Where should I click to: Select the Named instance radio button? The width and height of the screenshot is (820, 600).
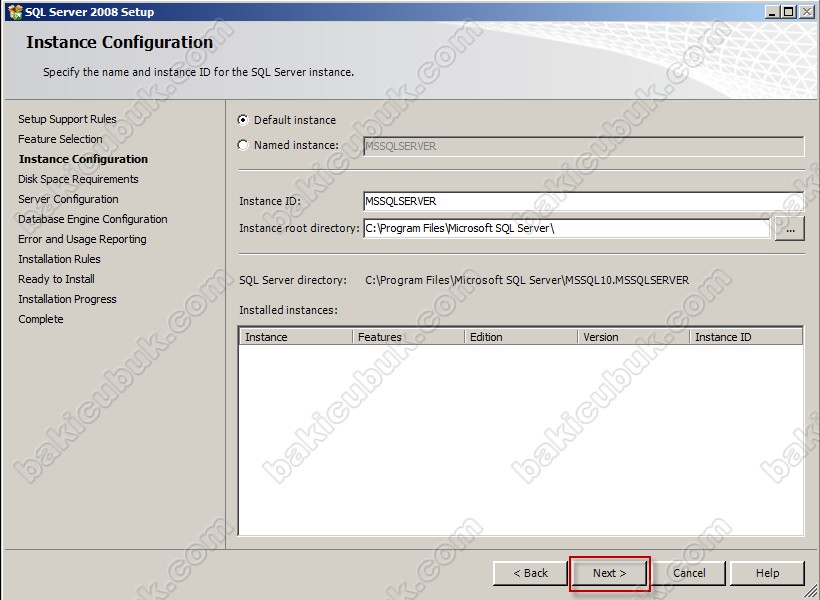243,145
